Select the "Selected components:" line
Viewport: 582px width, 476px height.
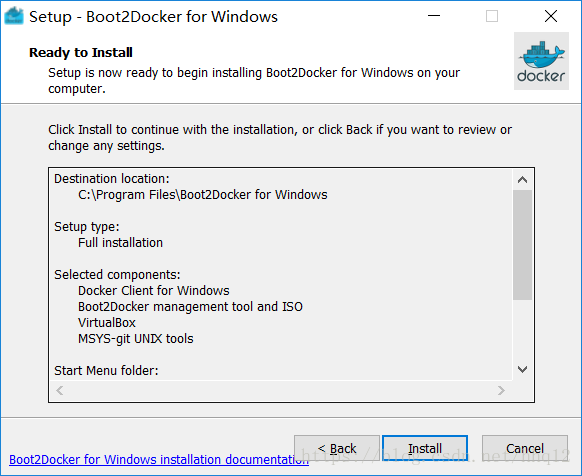pos(117,275)
